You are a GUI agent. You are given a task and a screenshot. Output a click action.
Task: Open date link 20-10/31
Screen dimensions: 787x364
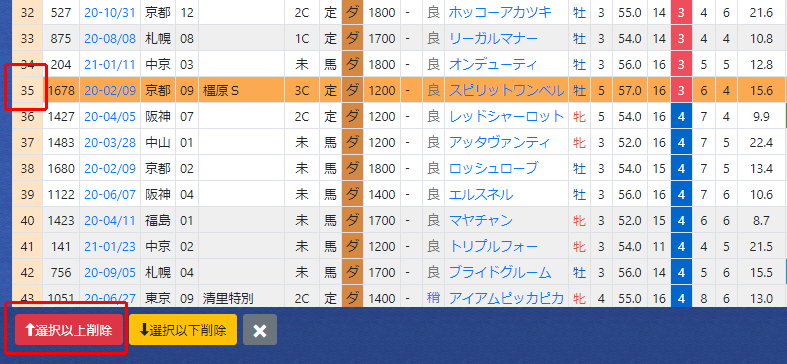click(x=110, y=12)
